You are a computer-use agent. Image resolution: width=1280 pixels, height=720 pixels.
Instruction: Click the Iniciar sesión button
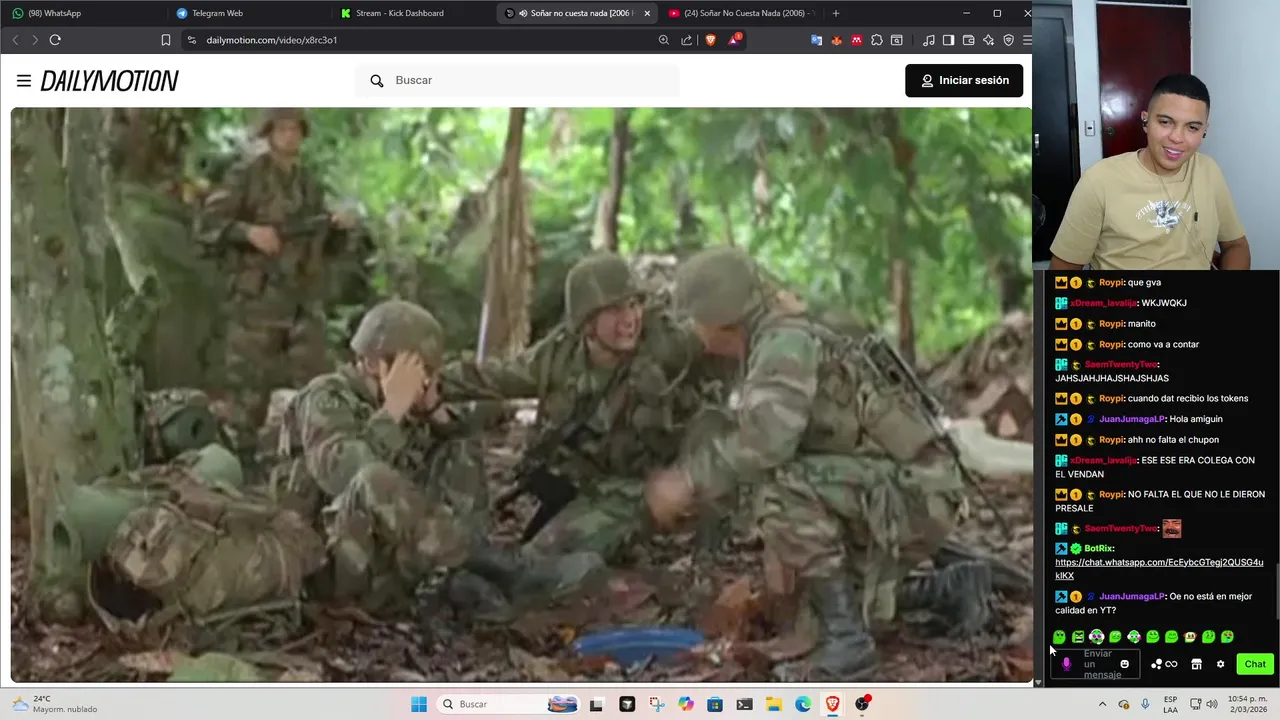point(964,80)
